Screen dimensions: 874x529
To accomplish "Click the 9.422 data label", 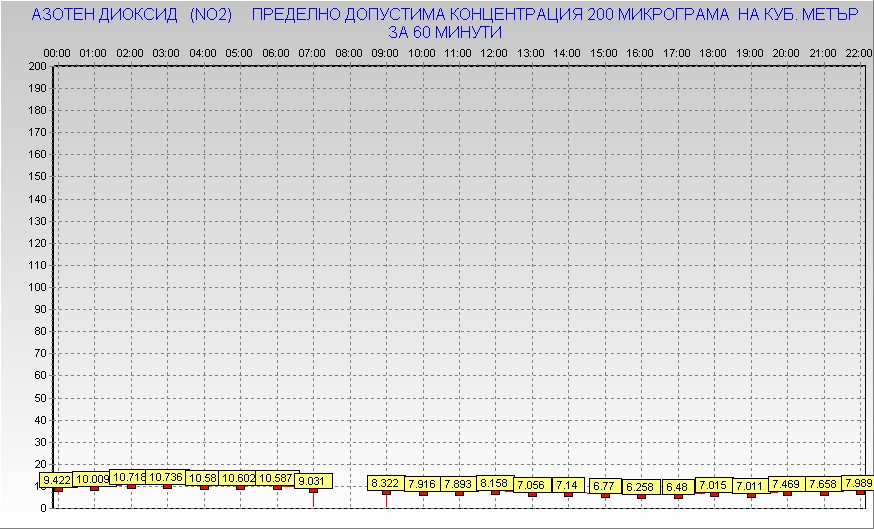I will point(57,480).
